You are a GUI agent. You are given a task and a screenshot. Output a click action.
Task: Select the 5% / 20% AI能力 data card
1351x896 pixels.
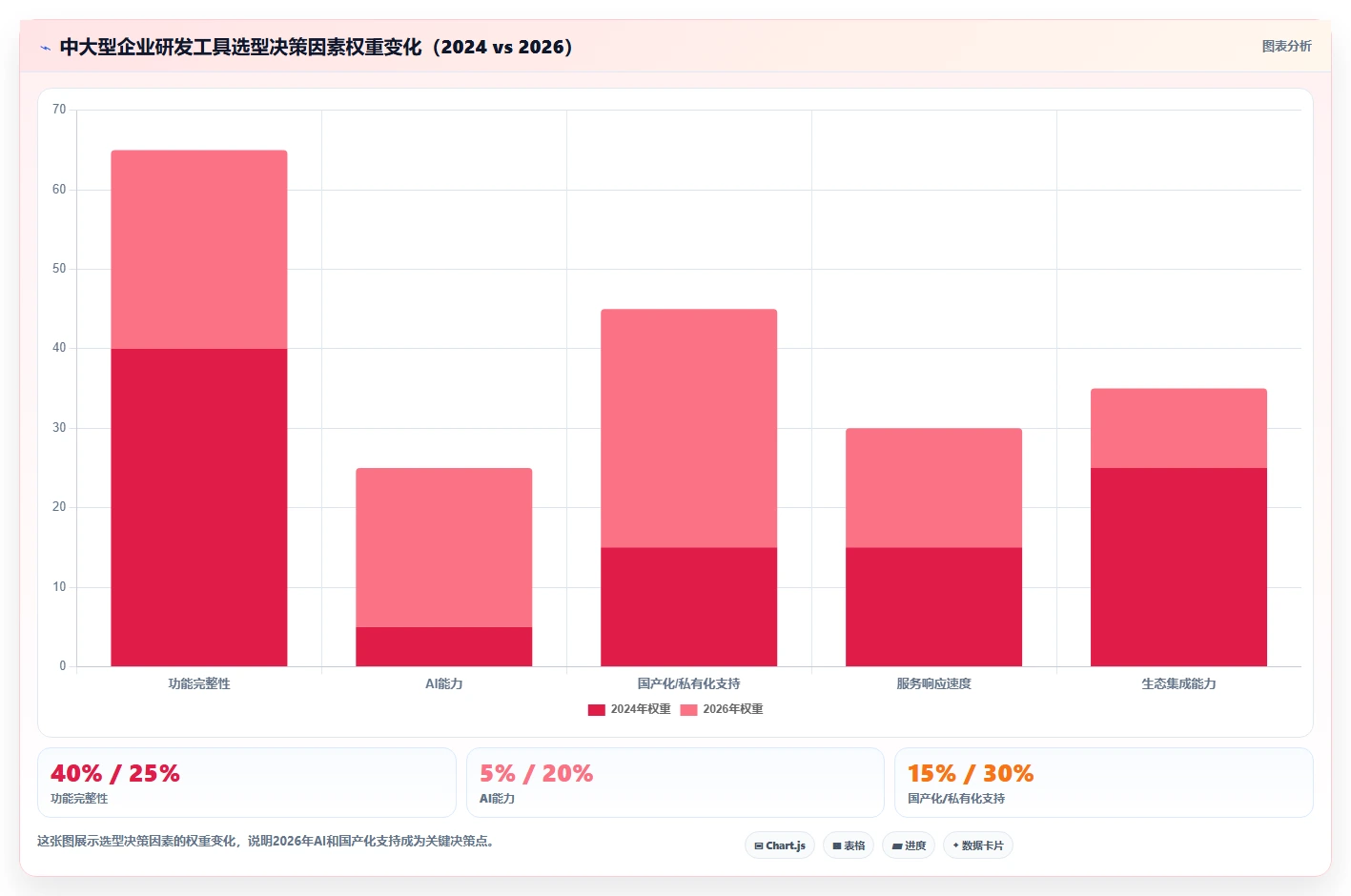tap(675, 783)
